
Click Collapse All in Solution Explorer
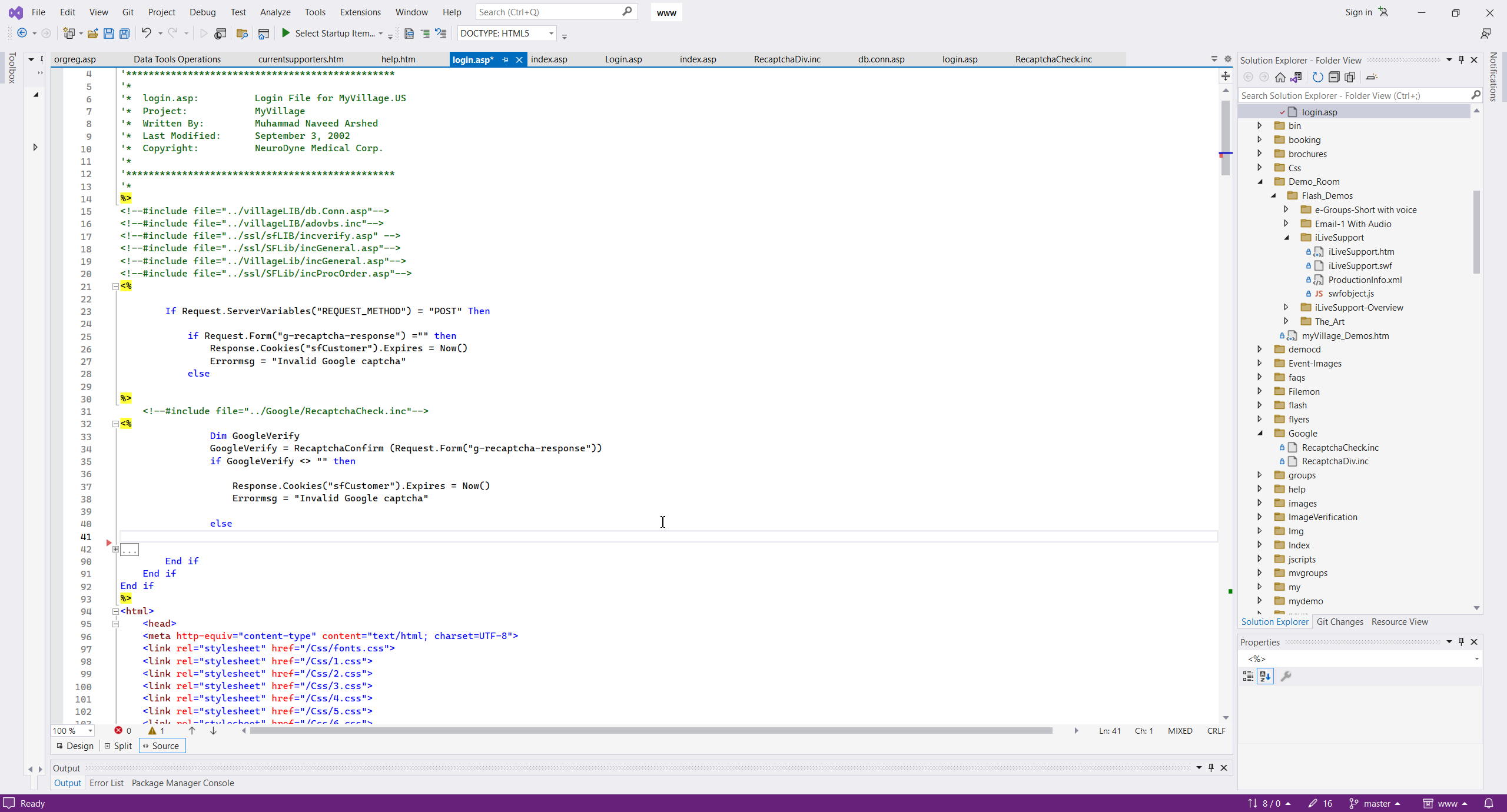1334,77
